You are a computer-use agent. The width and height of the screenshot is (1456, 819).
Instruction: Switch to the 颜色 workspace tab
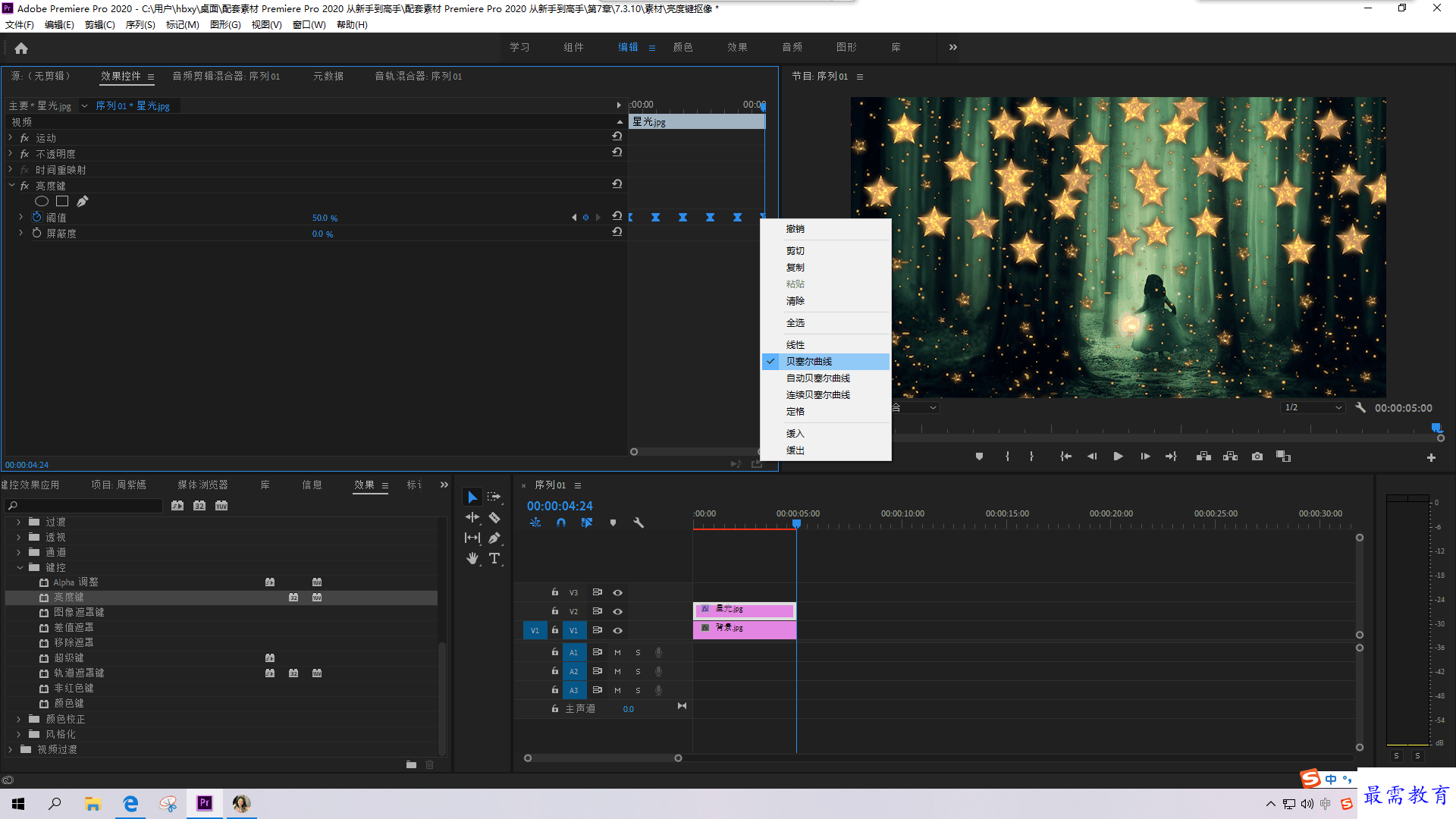(682, 47)
